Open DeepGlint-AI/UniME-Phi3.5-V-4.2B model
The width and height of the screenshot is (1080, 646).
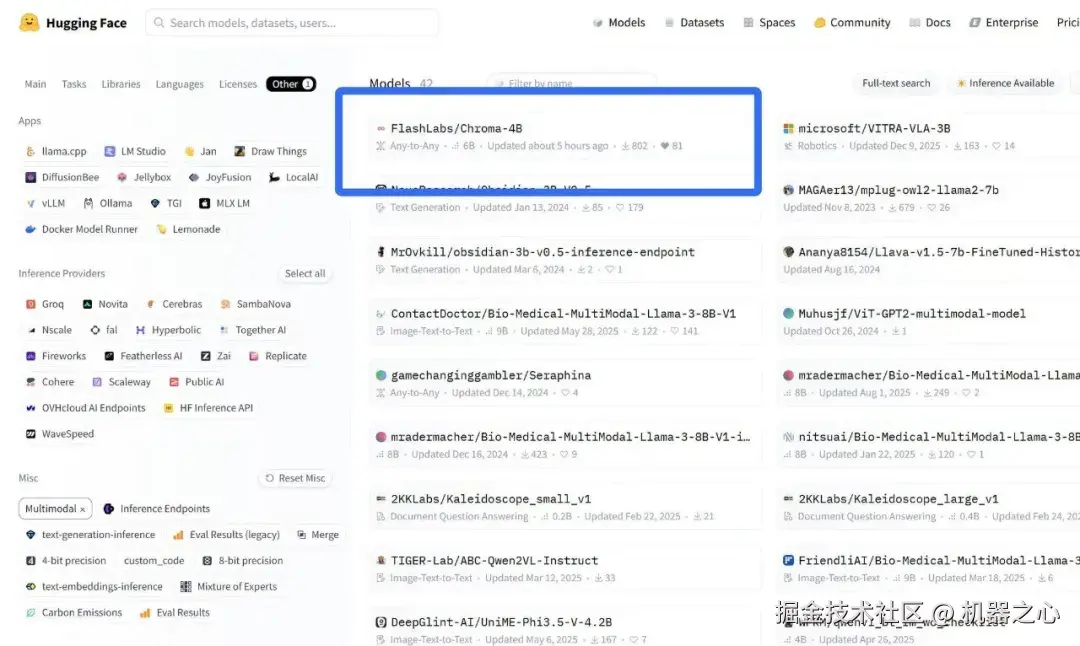pyautogui.click(x=501, y=622)
